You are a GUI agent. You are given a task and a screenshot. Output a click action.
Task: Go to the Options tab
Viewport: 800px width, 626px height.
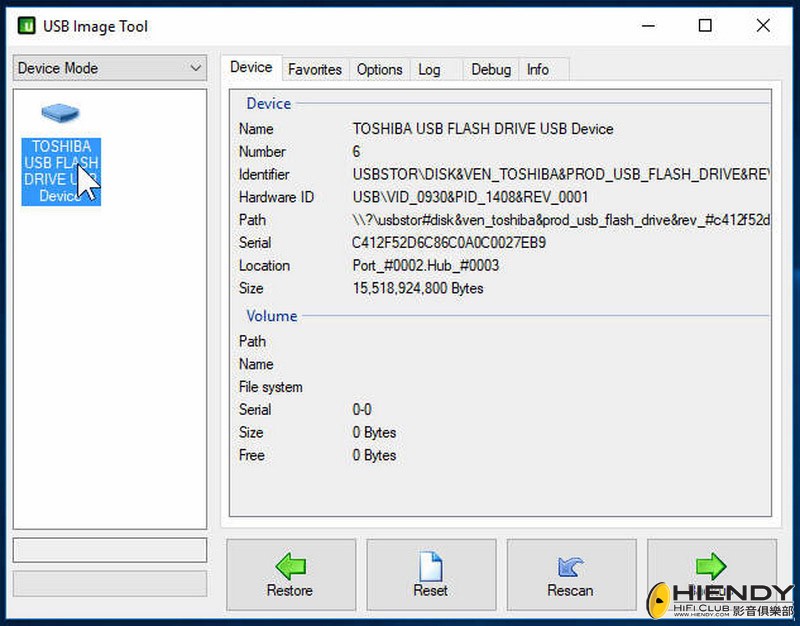tap(379, 70)
